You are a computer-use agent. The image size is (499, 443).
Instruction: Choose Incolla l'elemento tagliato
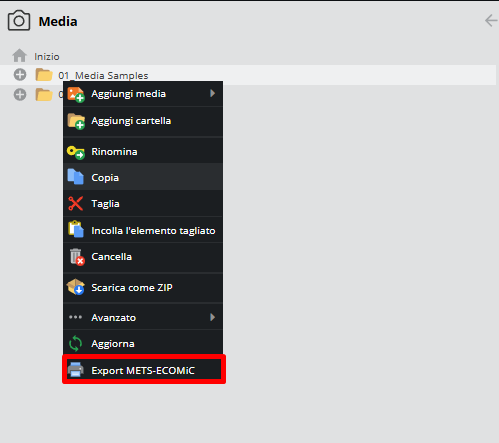(143, 230)
